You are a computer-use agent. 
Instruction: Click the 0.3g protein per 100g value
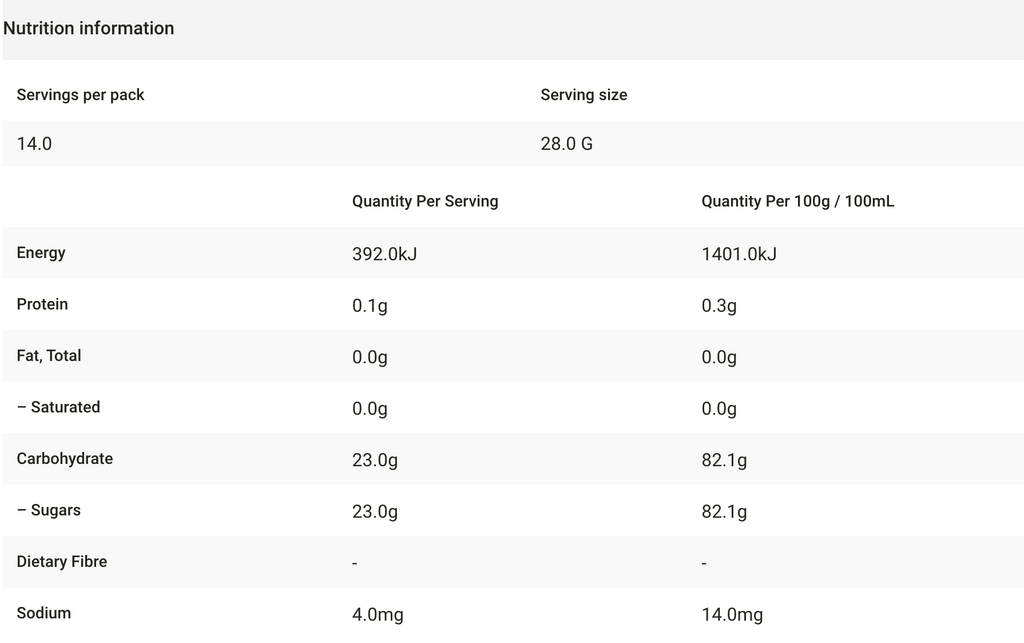click(719, 305)
